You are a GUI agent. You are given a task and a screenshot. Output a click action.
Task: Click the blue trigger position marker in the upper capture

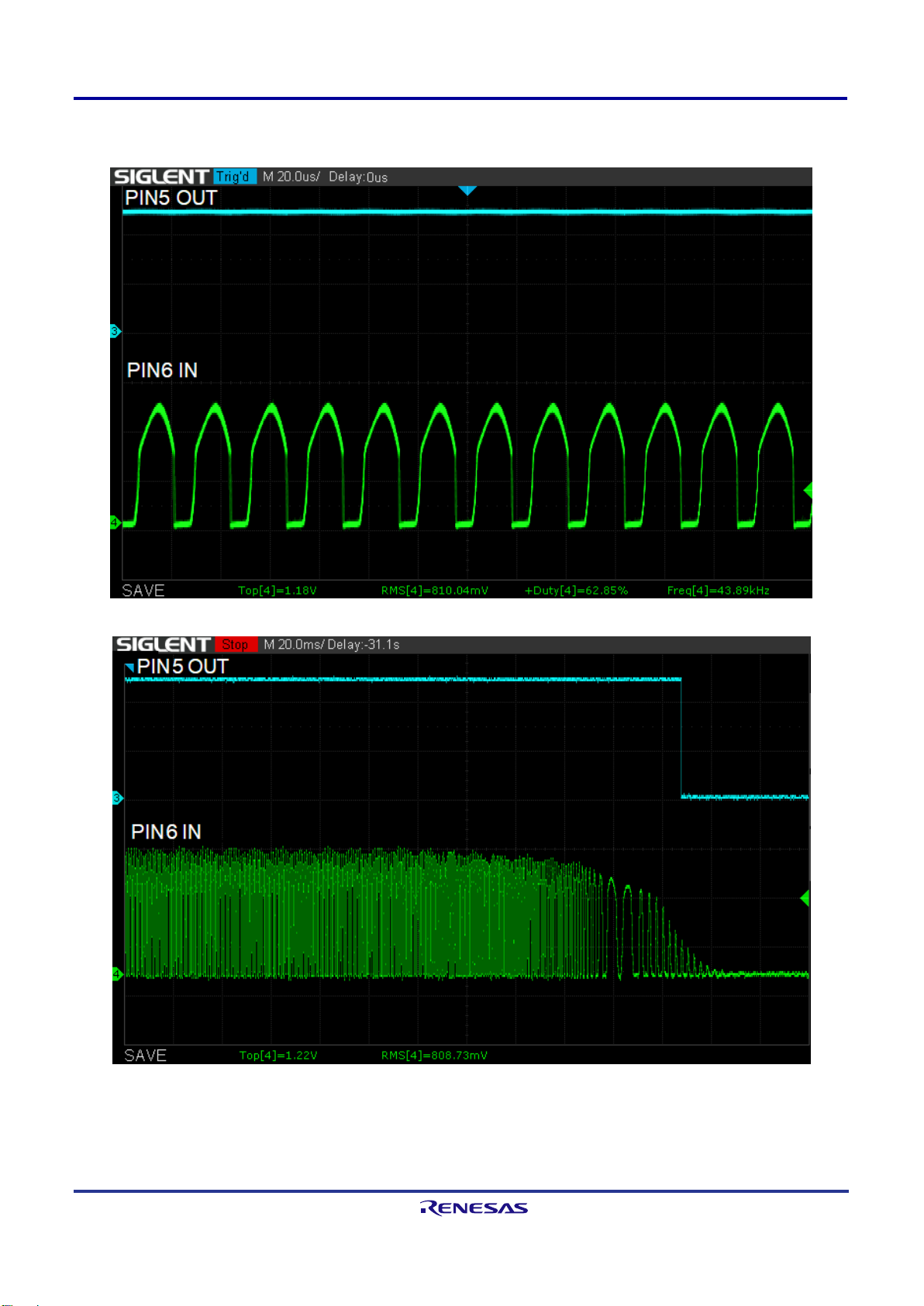click(x=467, y=191)
